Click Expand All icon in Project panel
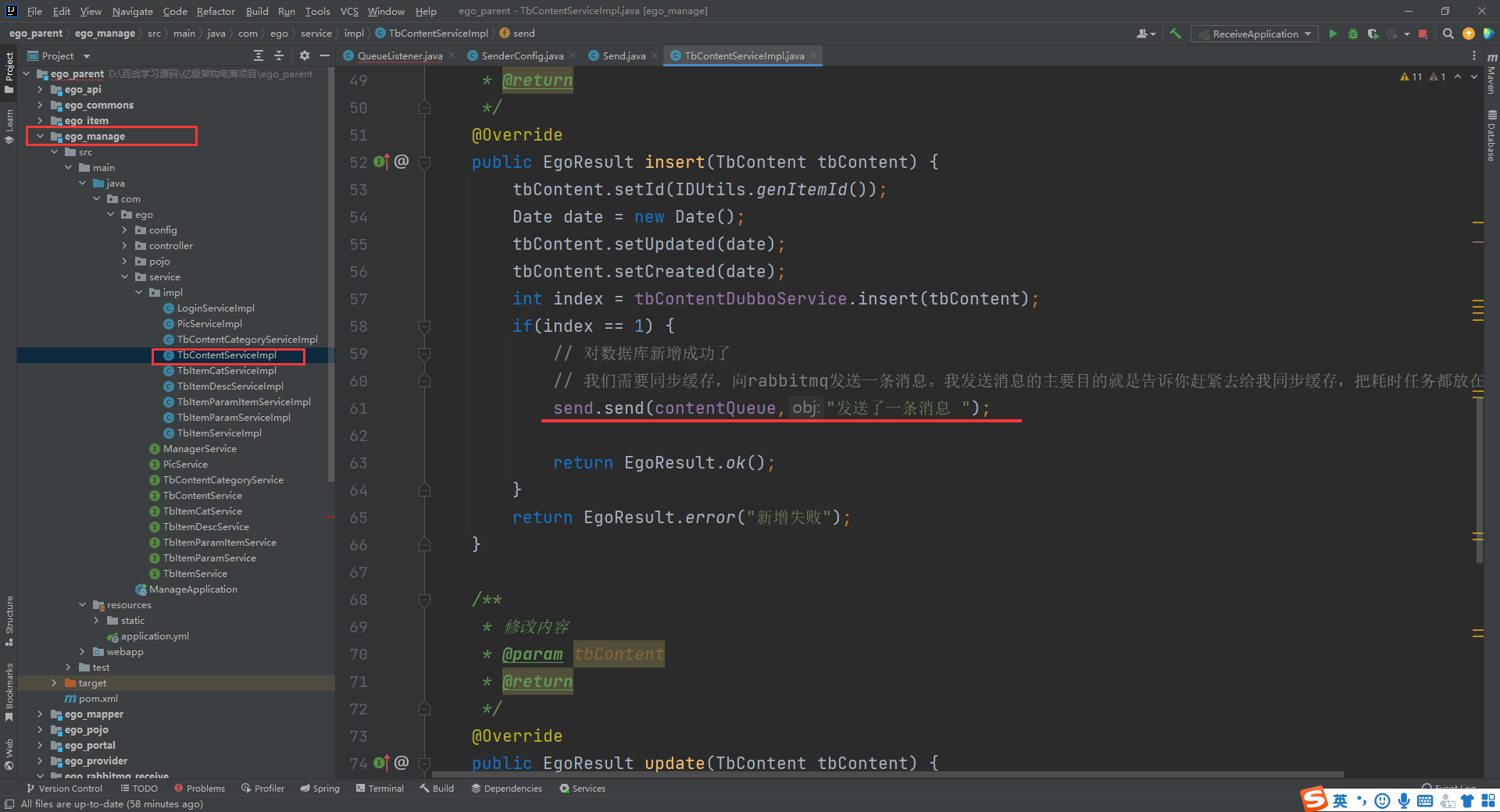The height and width of the screenshot is (812, 1500). tap(259, 55)
